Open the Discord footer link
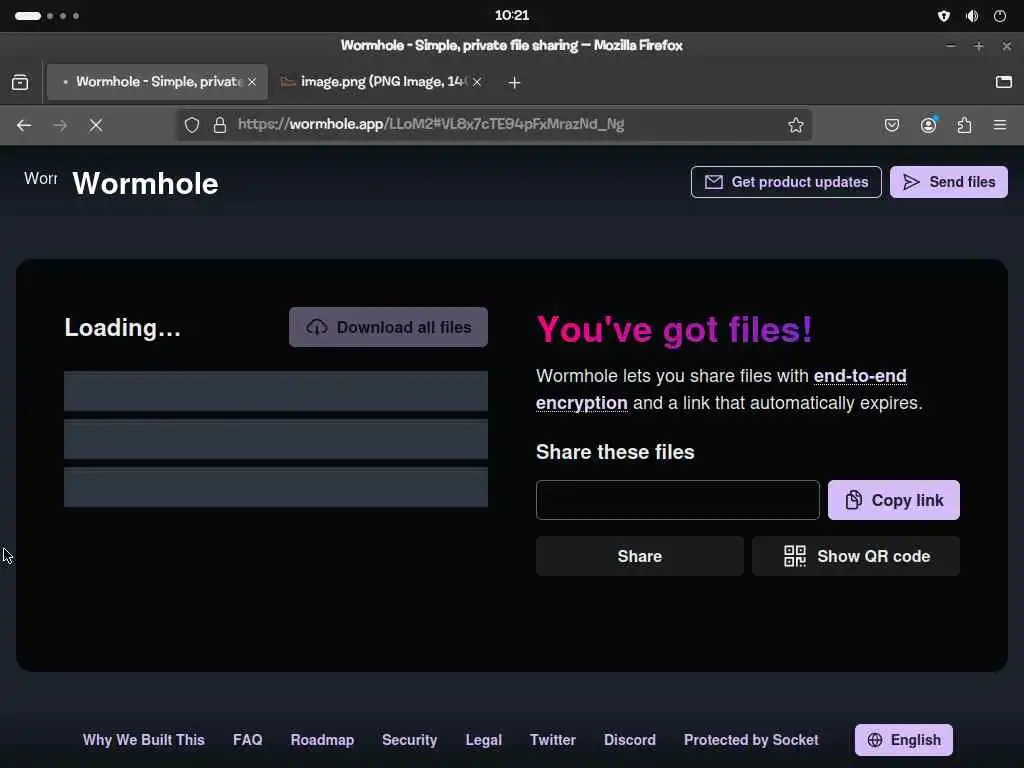This screenshot has width=1024, height=768. tap(630, 740)
